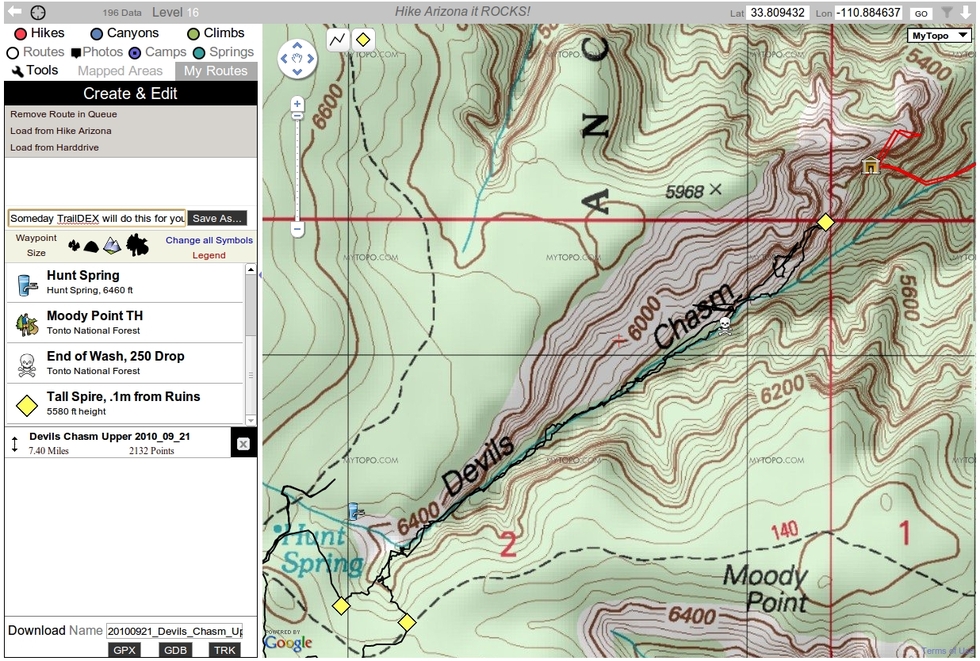The image size is (980, 661).
Task: Click the hand icon in the pan control
Action: [297, 59]
